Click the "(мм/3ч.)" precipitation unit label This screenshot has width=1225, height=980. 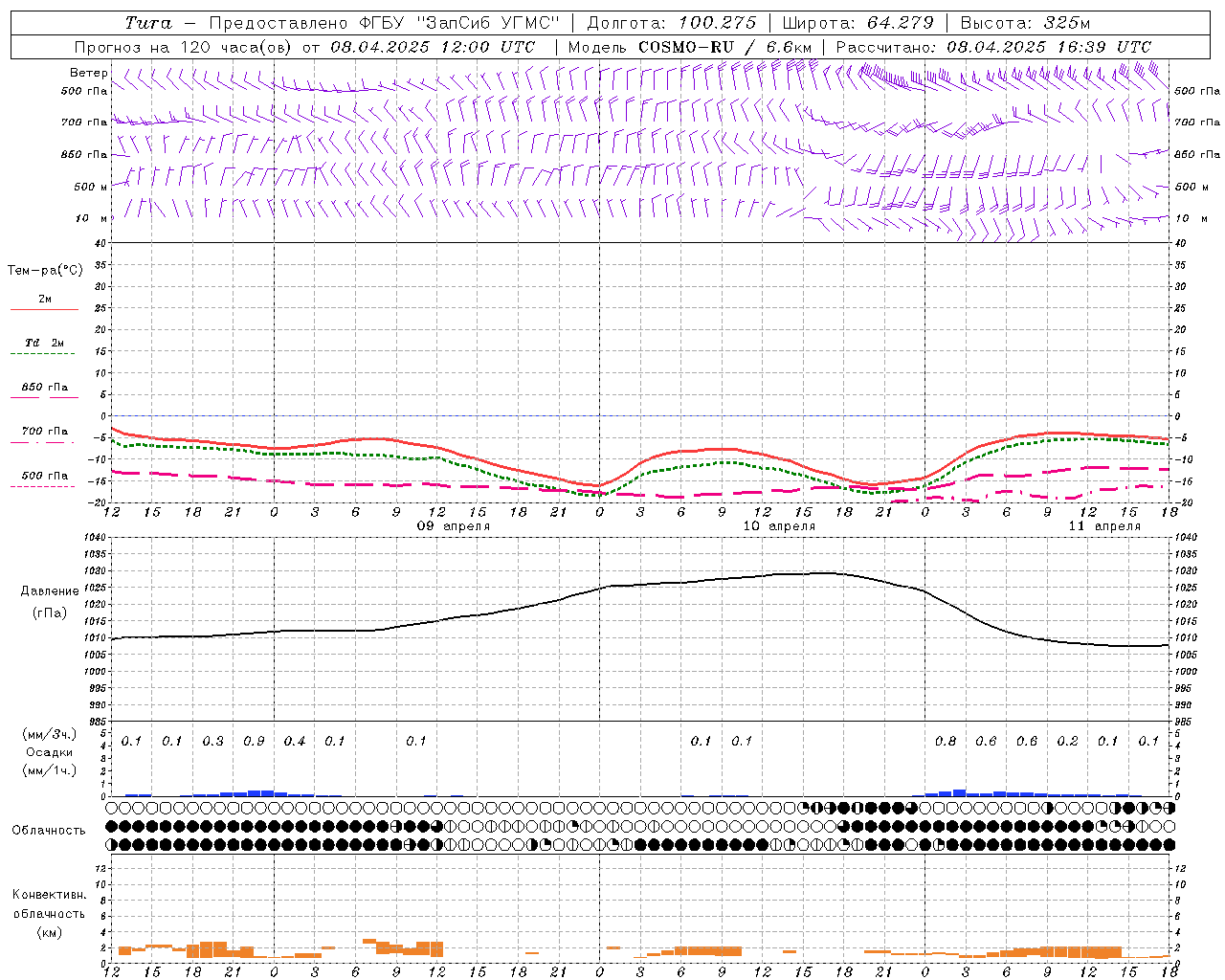click(x=50, y=734)
